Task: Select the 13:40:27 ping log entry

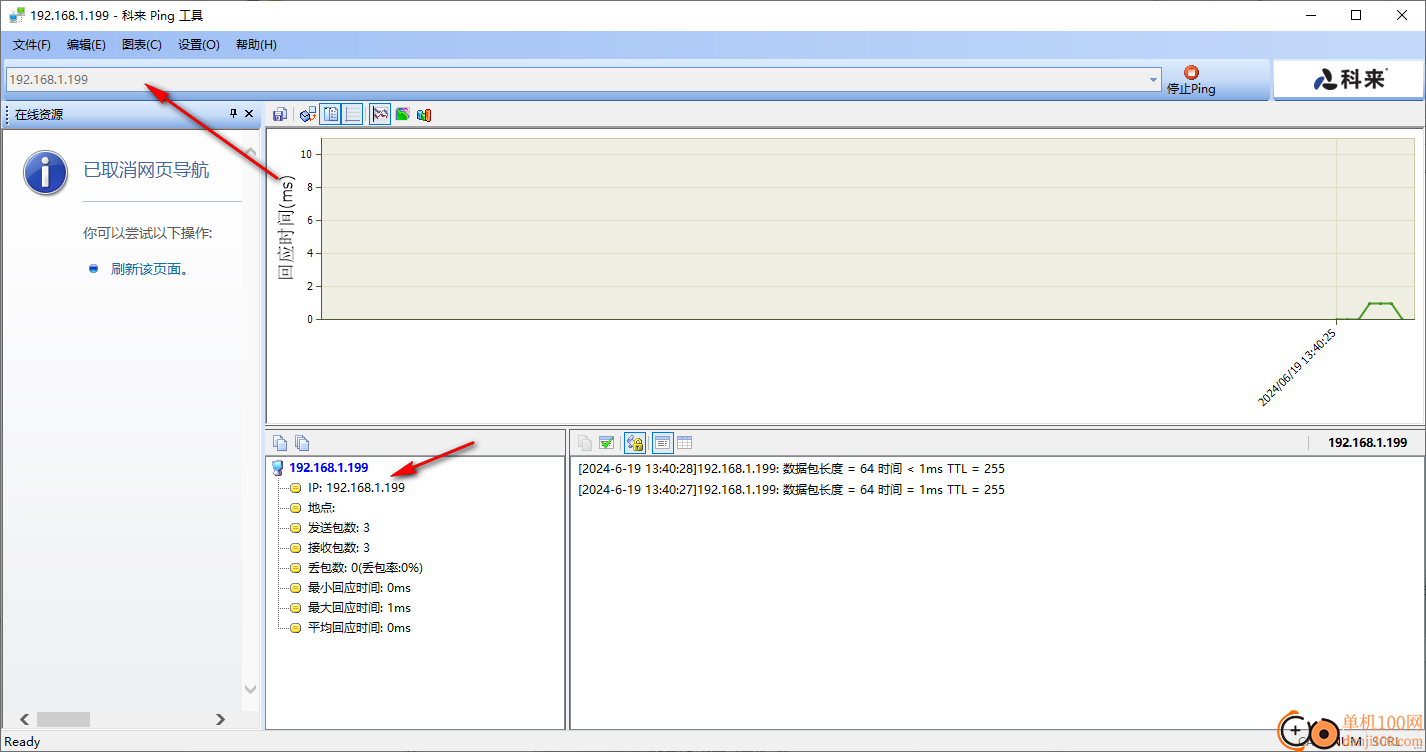Action: [x=791, y=490]
